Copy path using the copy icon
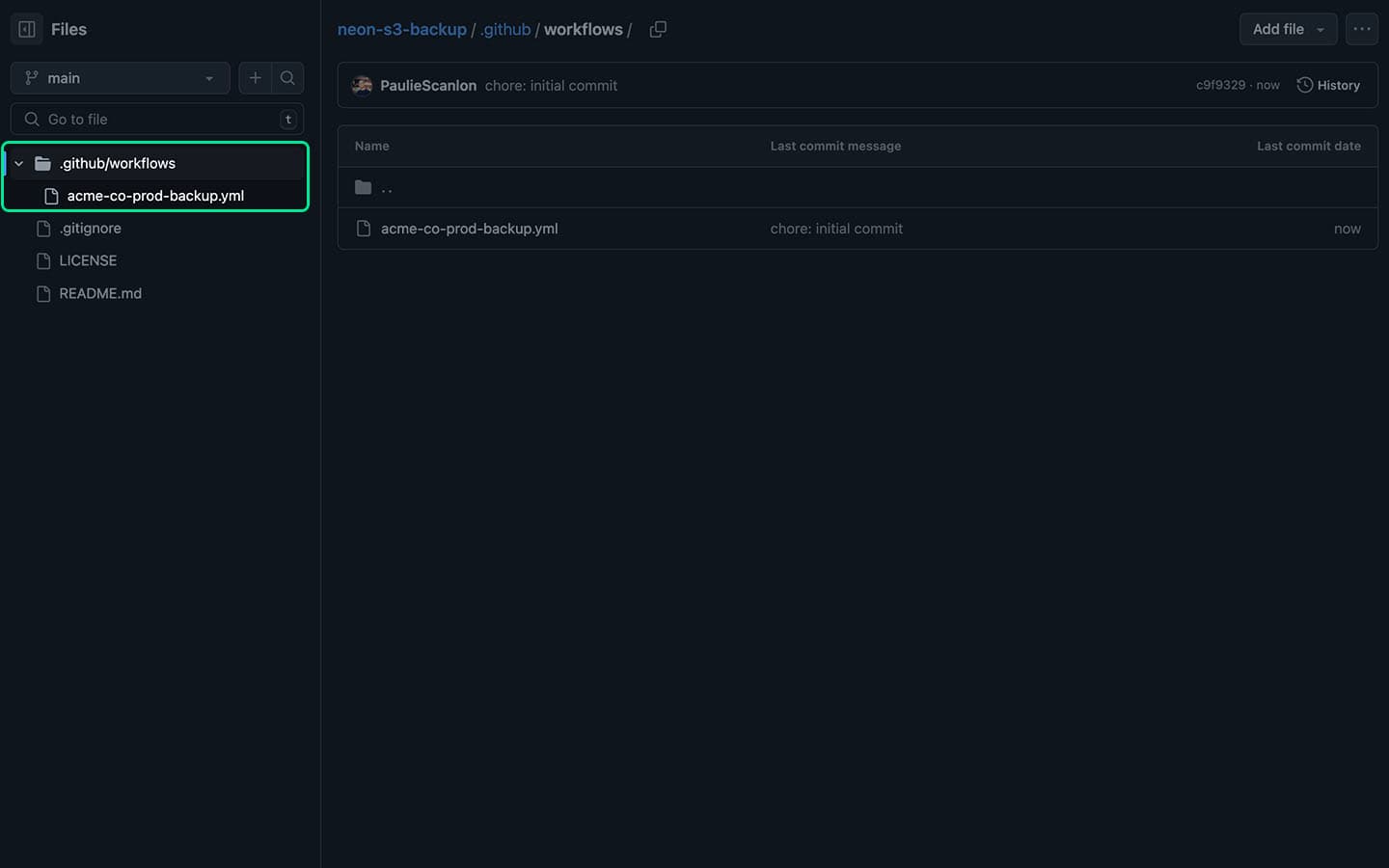 pyautogui.click(x=658, y=29)
